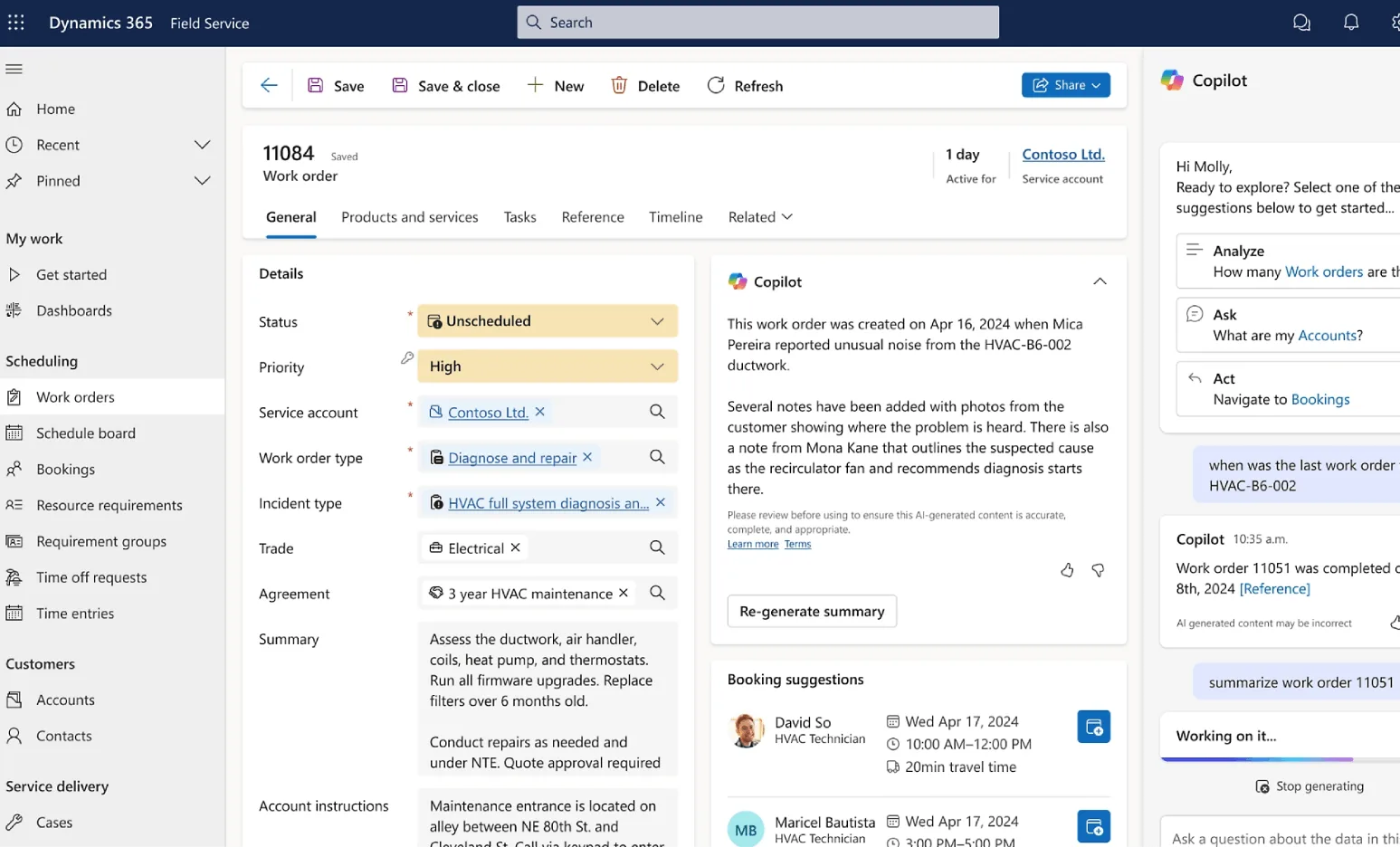
Task: Refresh the work order
Action: pyautogui.click(x=745, y=86)
